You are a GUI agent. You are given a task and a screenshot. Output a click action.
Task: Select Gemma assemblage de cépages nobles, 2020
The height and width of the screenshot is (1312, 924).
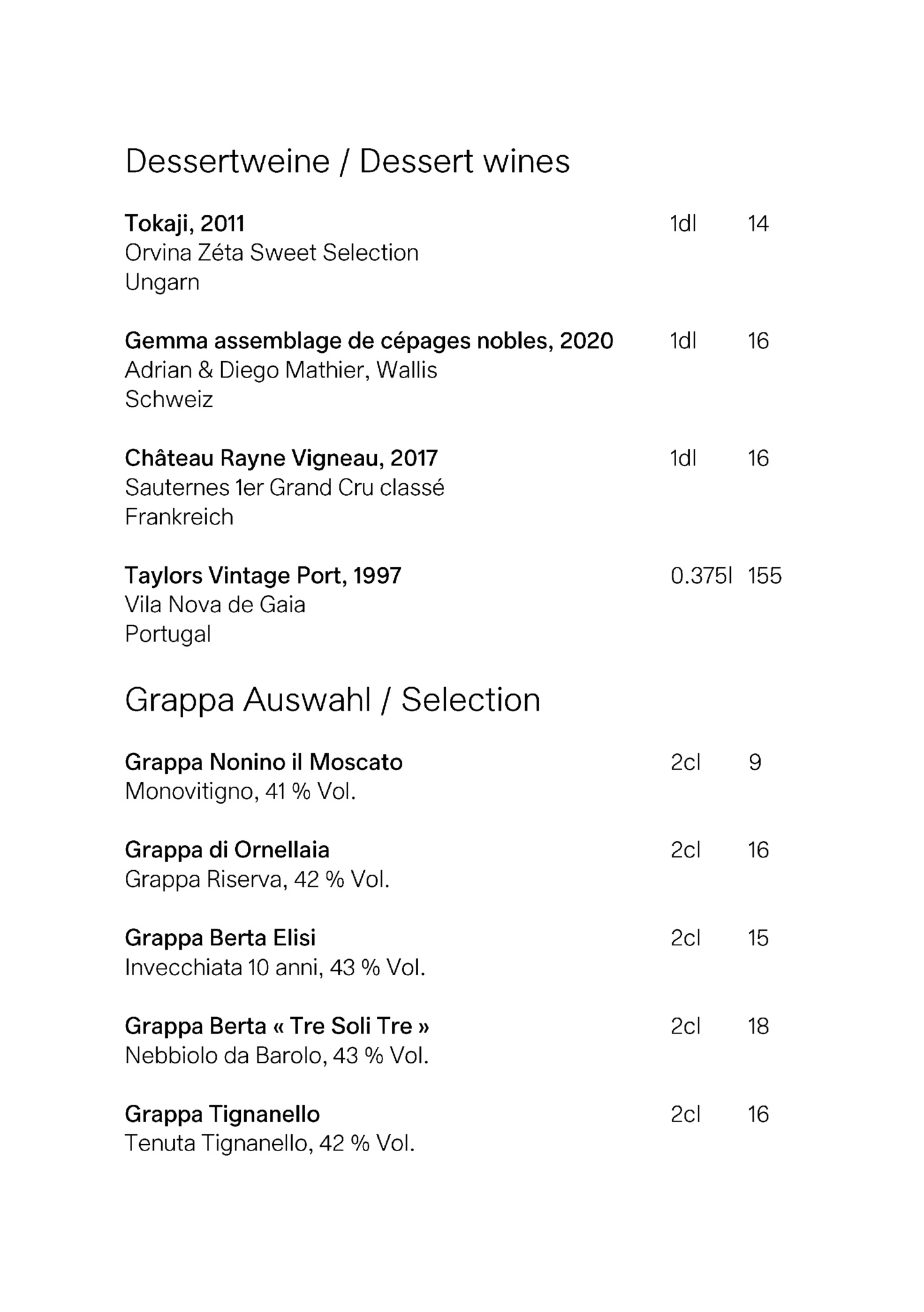(369, 341)
